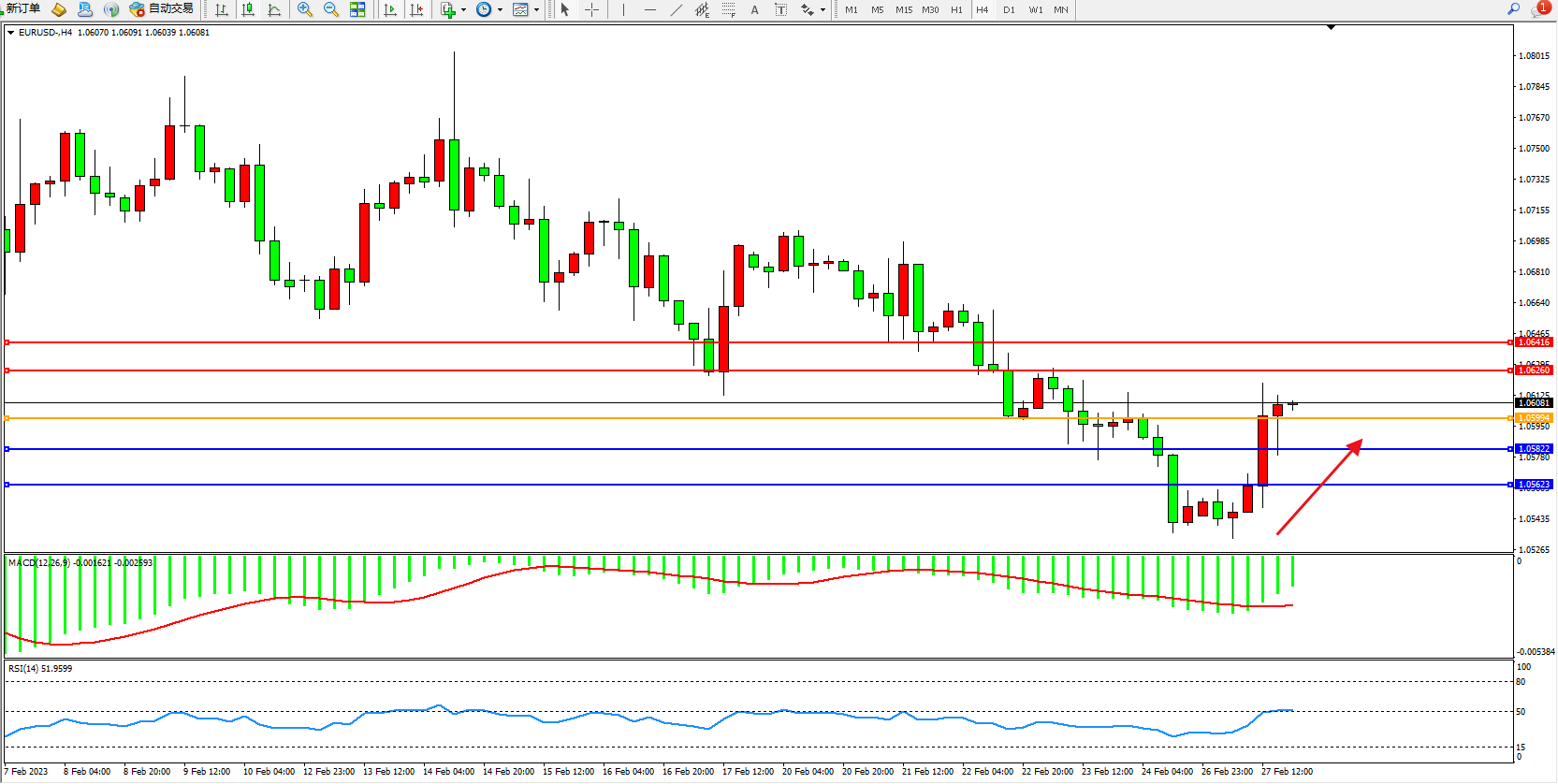
Task: Select the text label tool (A)
Action: (x=754, y=9)
